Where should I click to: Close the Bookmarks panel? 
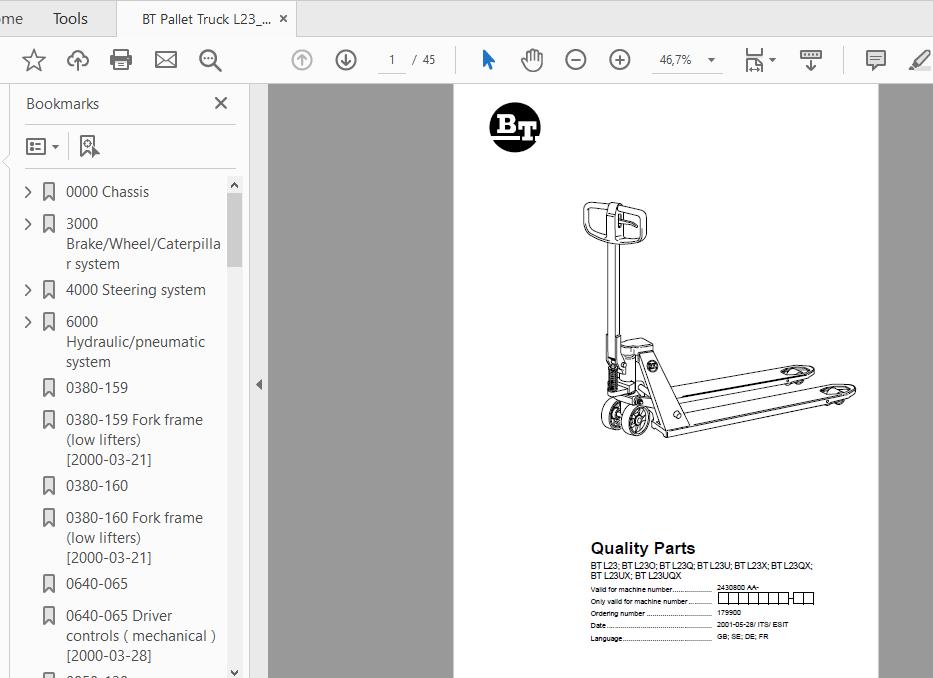(x=221, y=103)
